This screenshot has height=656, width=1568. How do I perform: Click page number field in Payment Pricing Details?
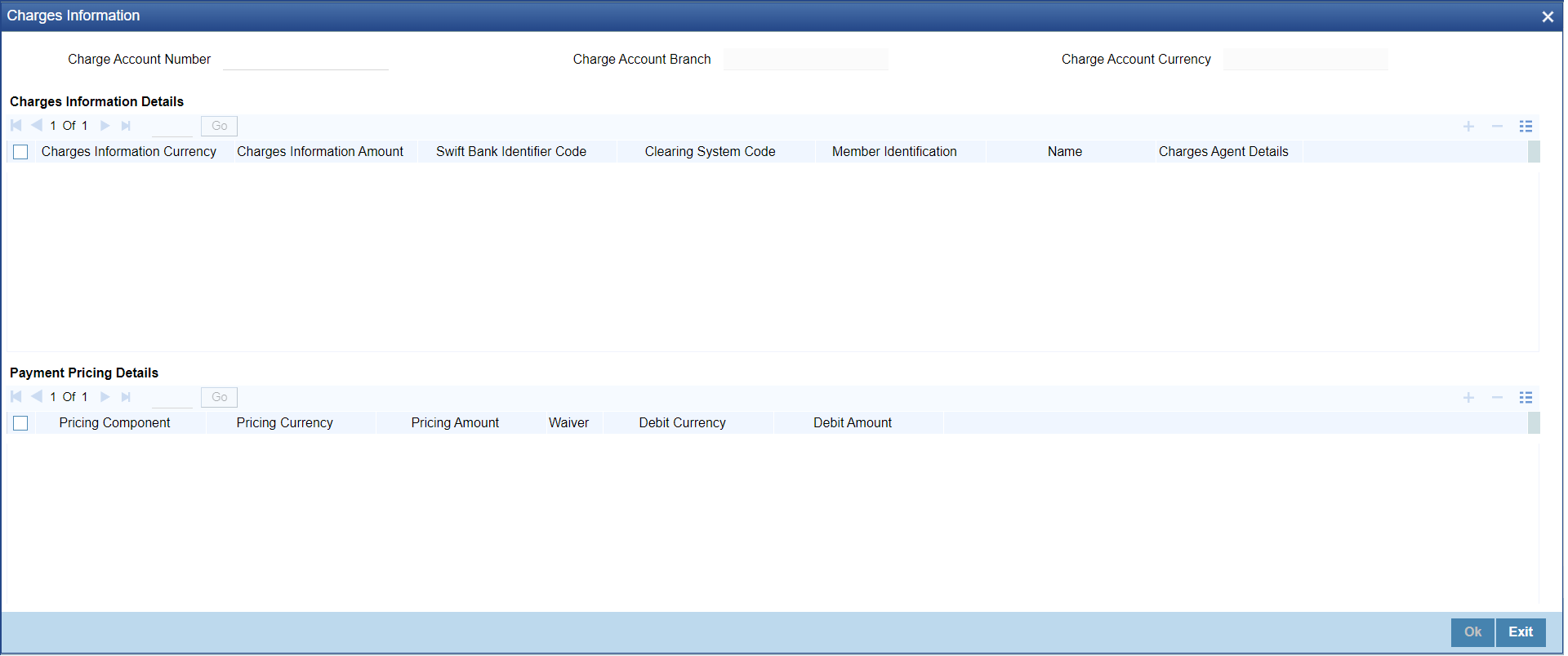click(x=172, y=397)
